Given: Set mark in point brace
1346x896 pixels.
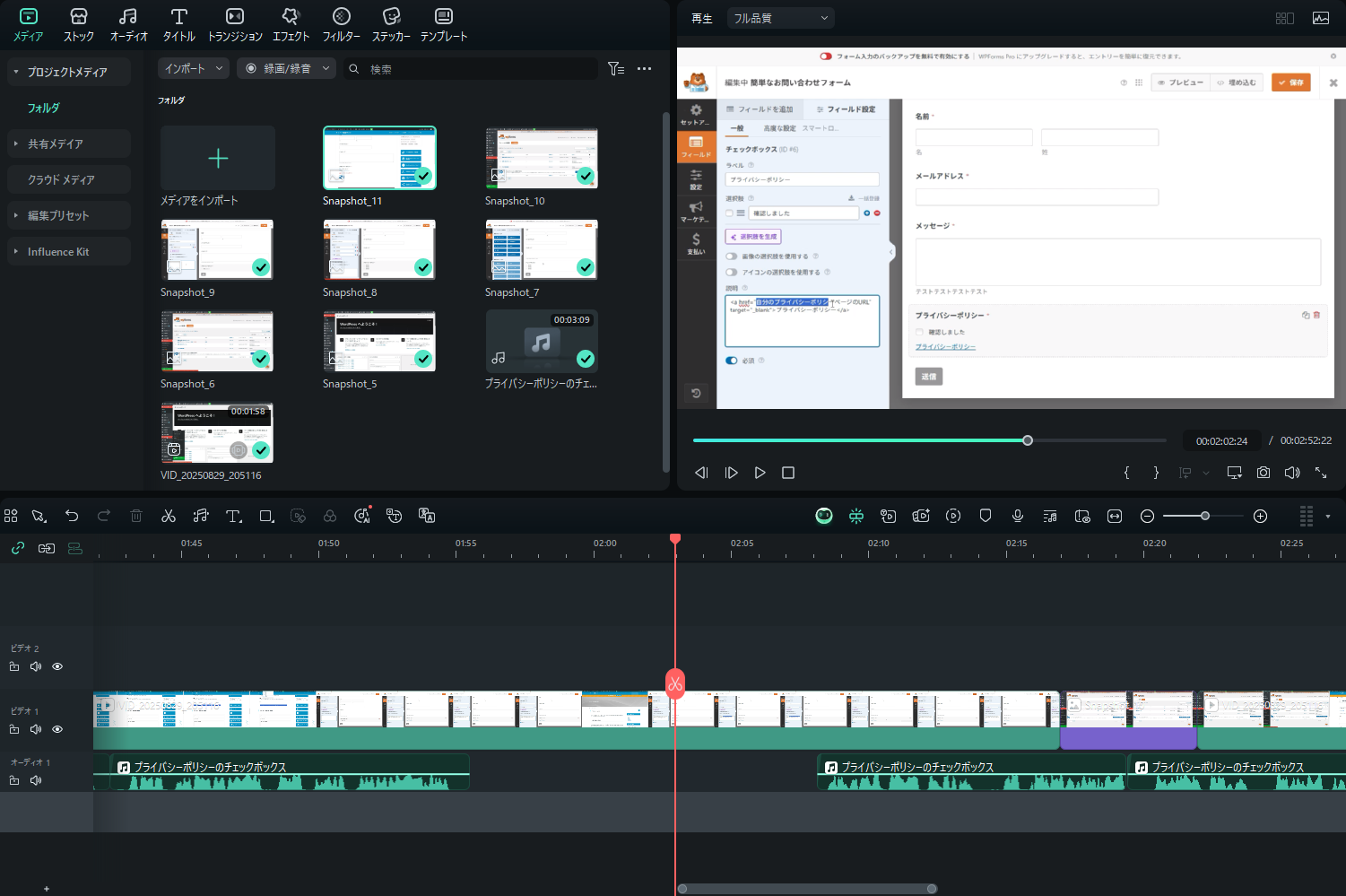Looking at the screenshot, I should point(1127,473).
